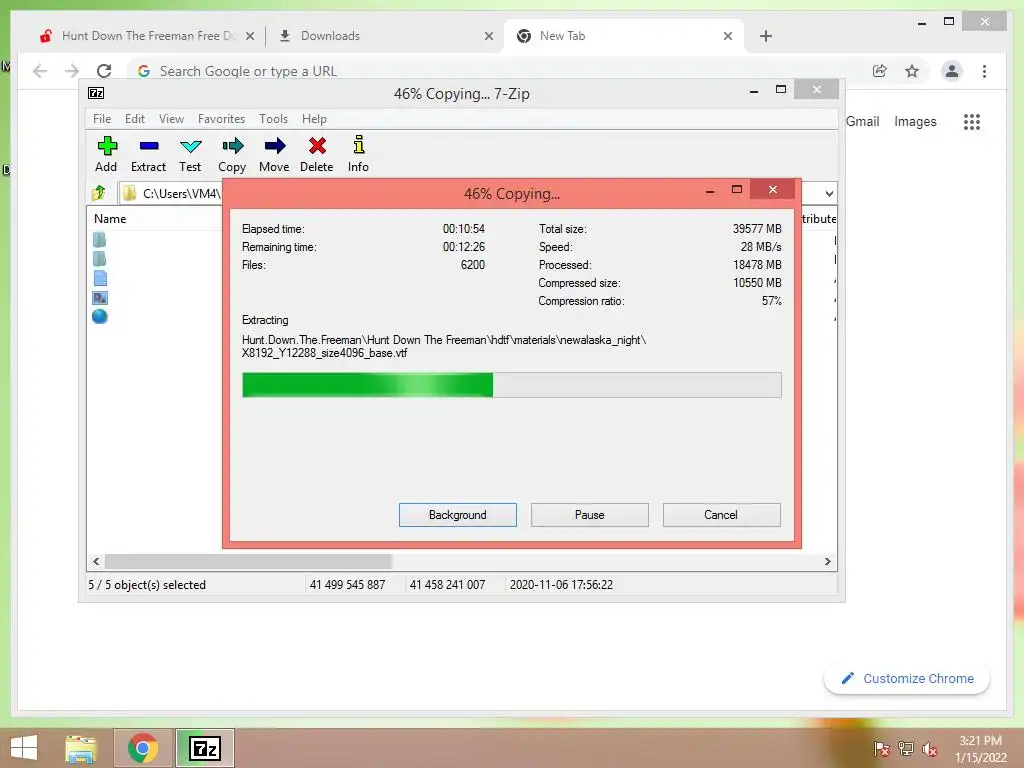Click 7-Zip taskbar icon
Viewport: 1024px width, 768px height.
[x=205, y=748]
